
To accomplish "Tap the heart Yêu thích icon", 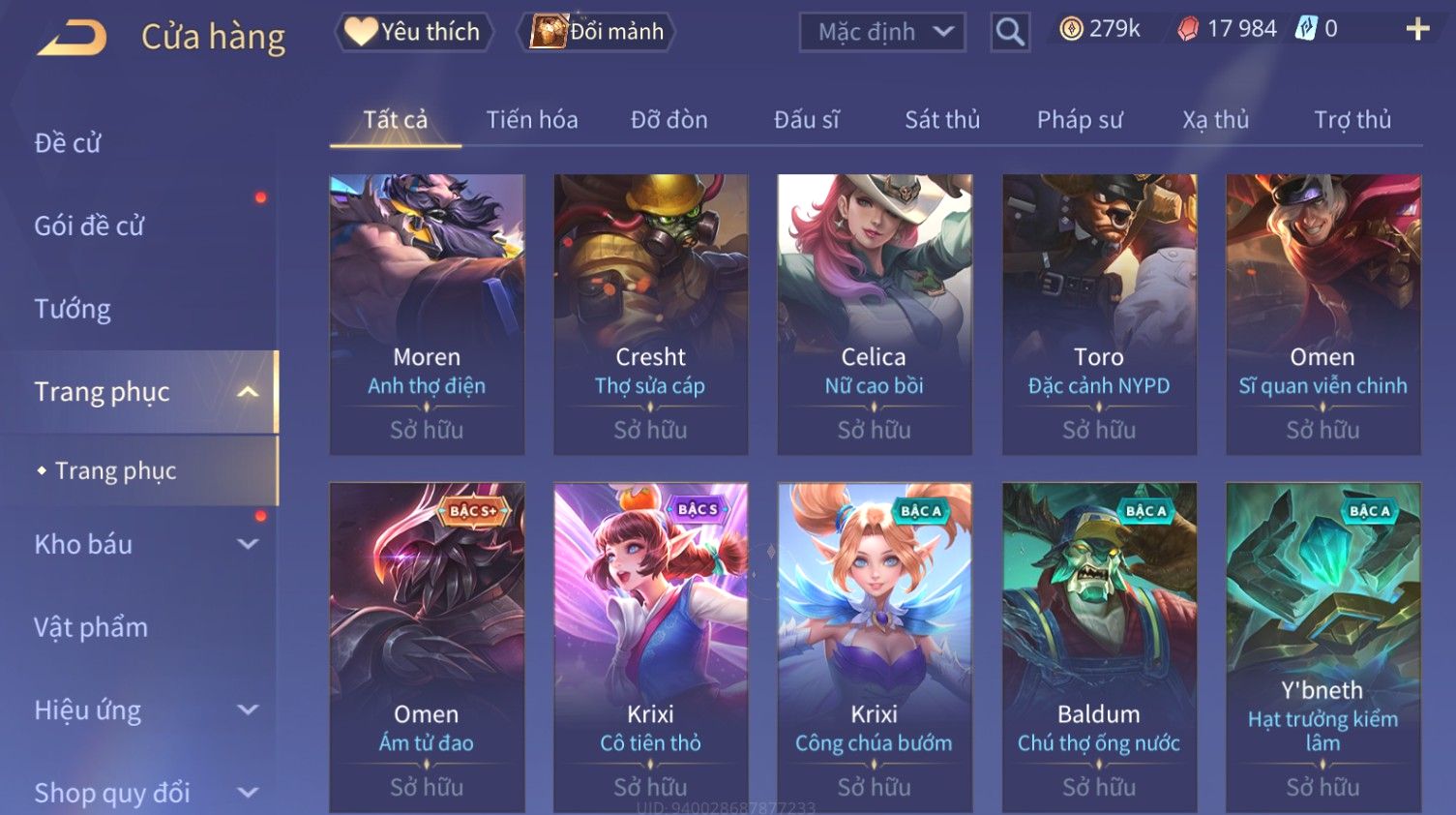I will pyautogui.click(x=361, y=31).
